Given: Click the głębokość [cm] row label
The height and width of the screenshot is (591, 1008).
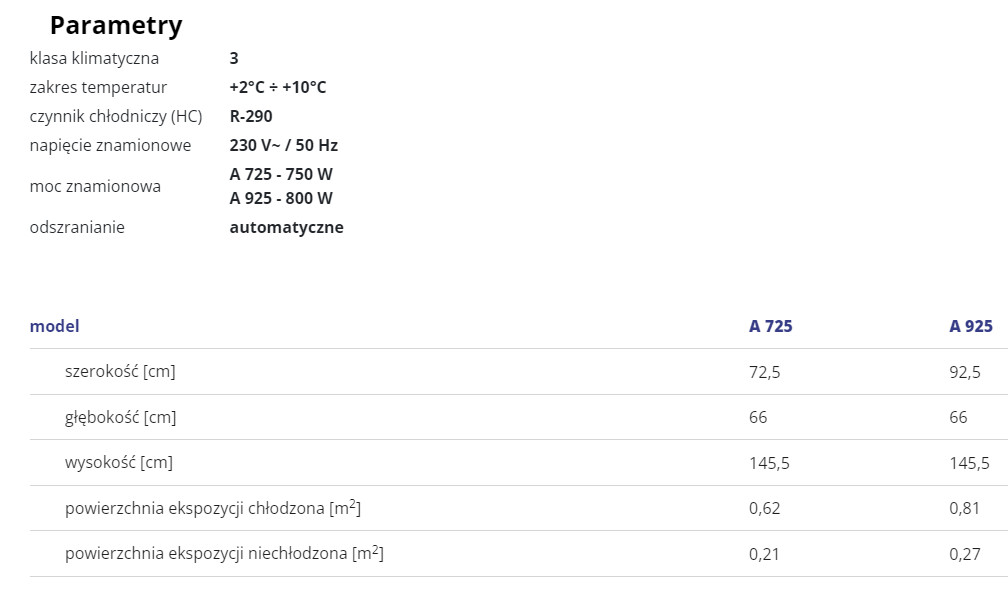Looking at the screenshot, I should tap(120, 417).
